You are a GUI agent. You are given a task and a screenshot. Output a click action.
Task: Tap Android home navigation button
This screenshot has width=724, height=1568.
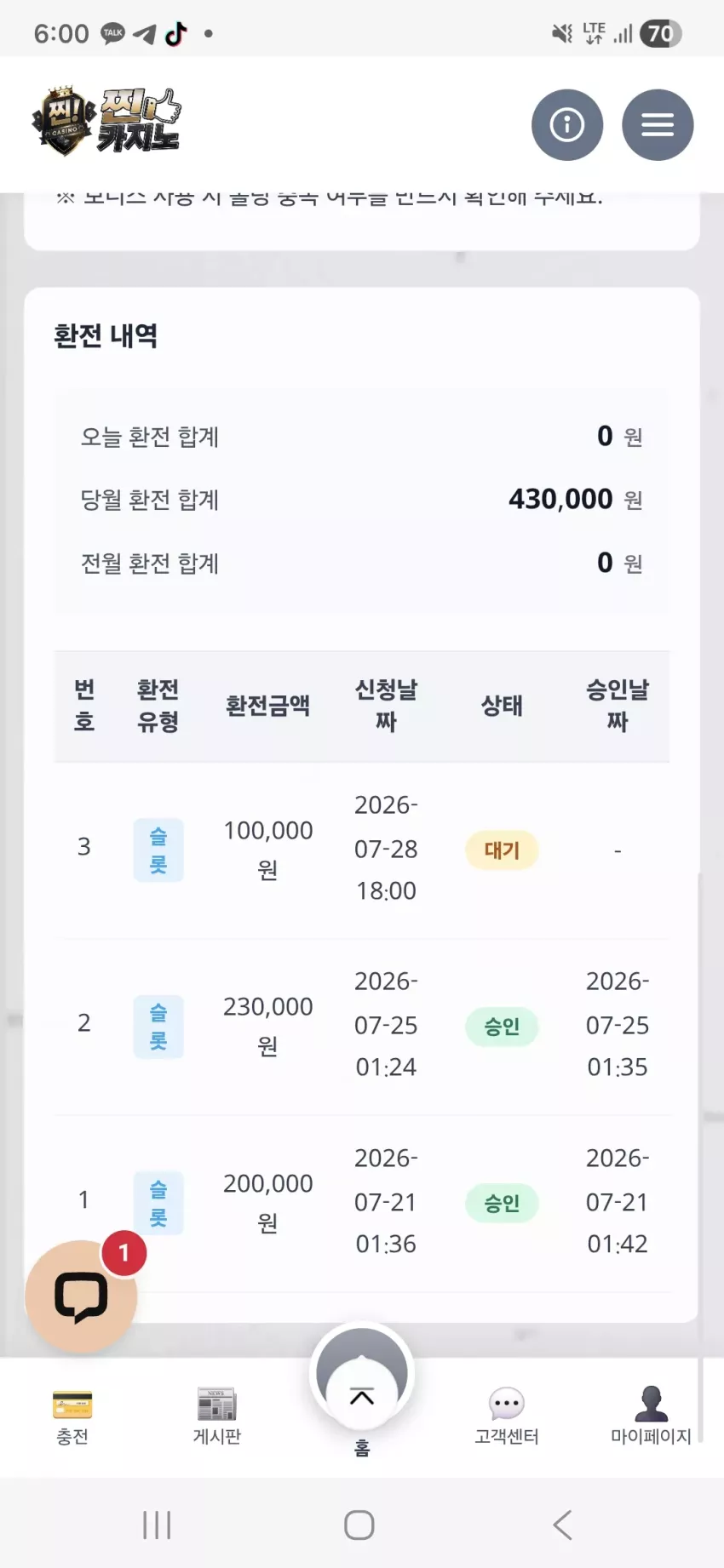(x=359, y=1525)
